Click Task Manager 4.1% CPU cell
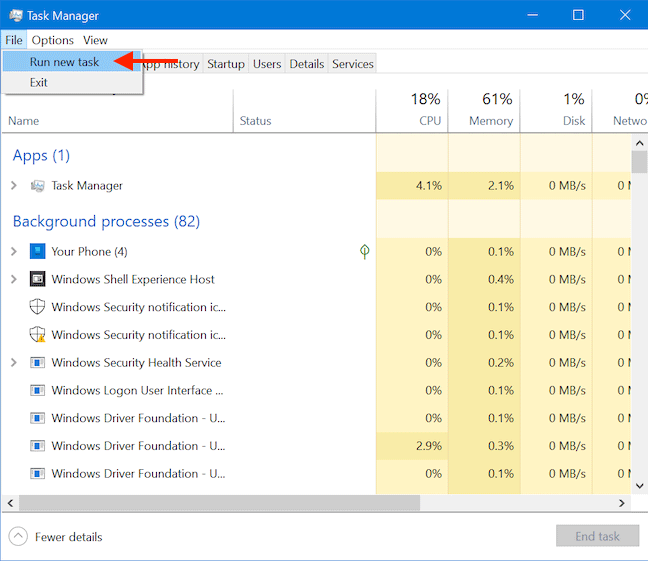Image resolution: width=648 pixels, height=561 pixels. point(412,186)
